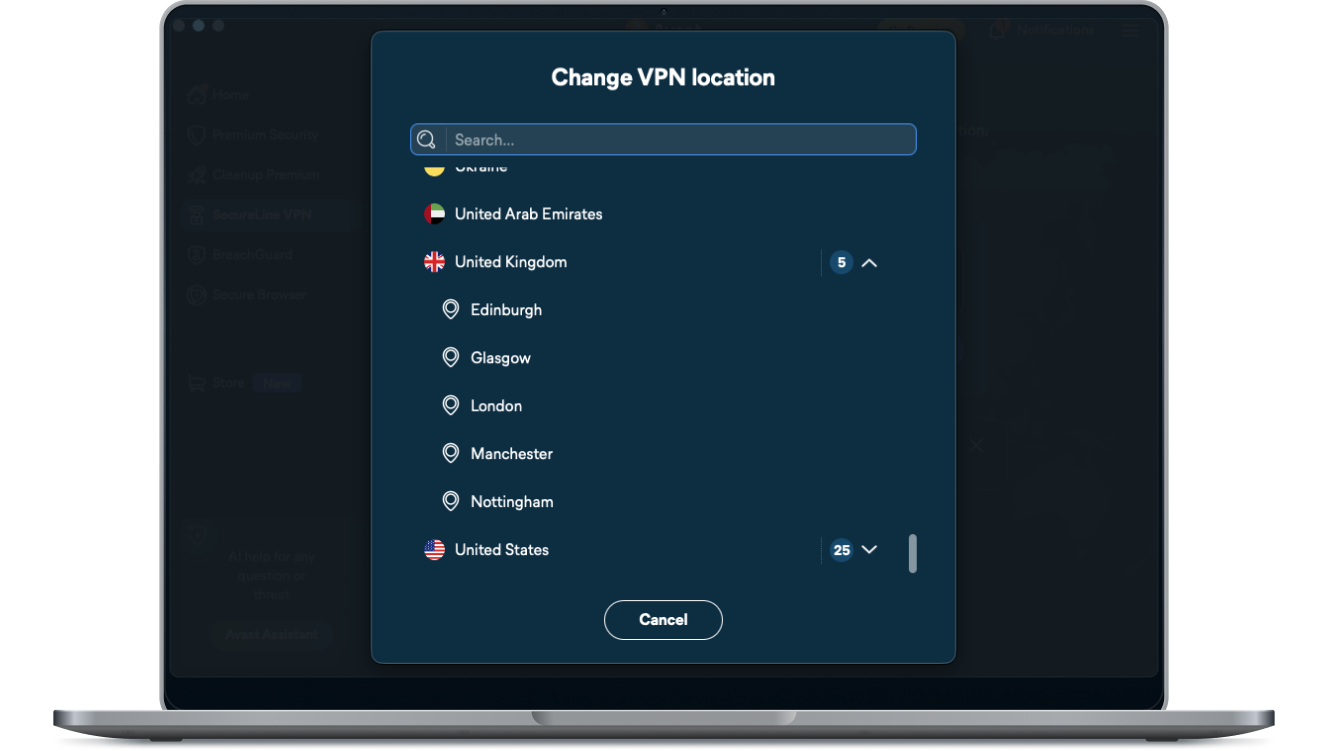Click the pin icon beside Edinburgh
1328x751 pixels.
[x=451, y=309]
